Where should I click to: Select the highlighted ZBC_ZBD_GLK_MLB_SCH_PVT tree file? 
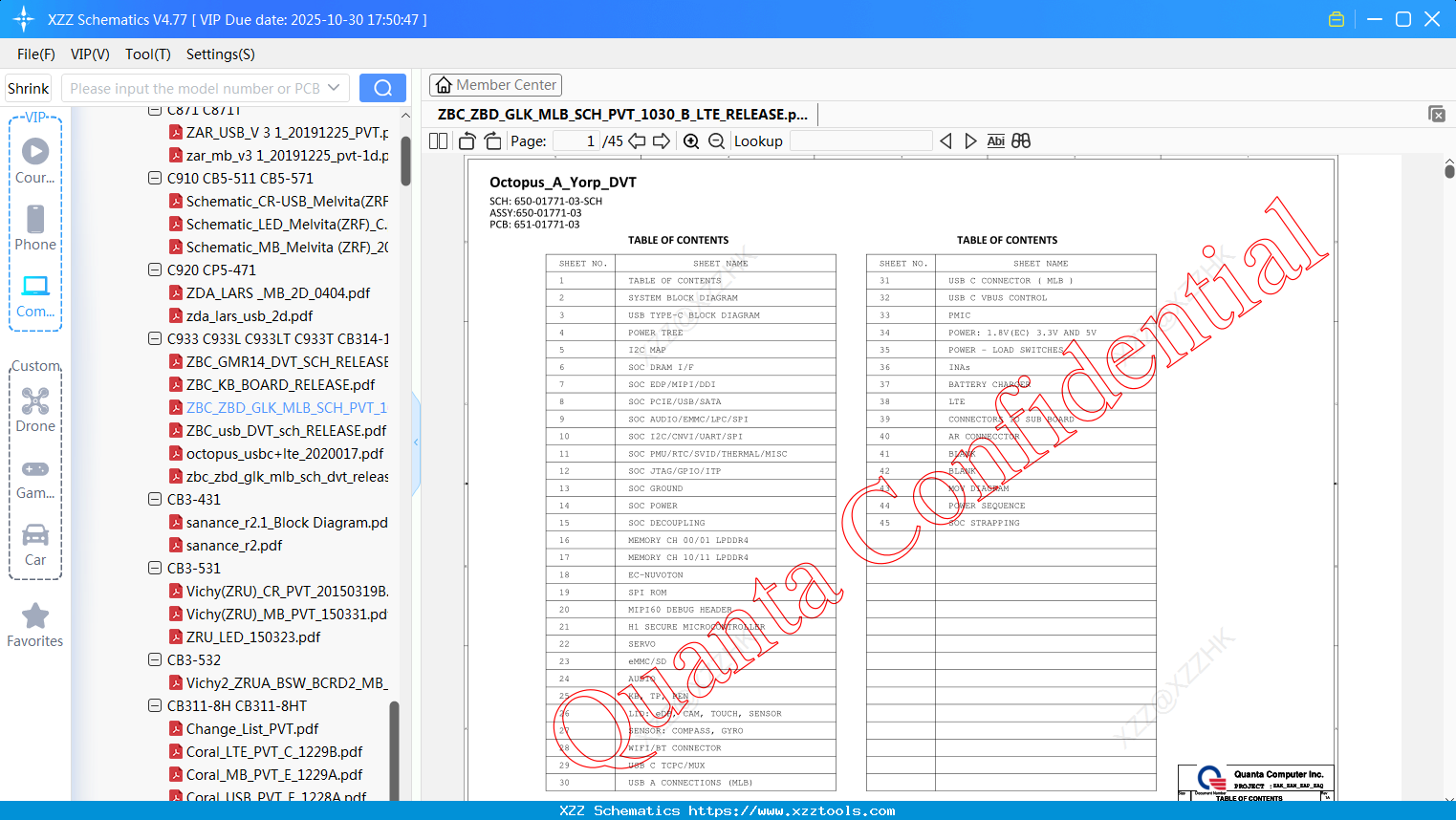pyautogui.click(x=287, y=407)
